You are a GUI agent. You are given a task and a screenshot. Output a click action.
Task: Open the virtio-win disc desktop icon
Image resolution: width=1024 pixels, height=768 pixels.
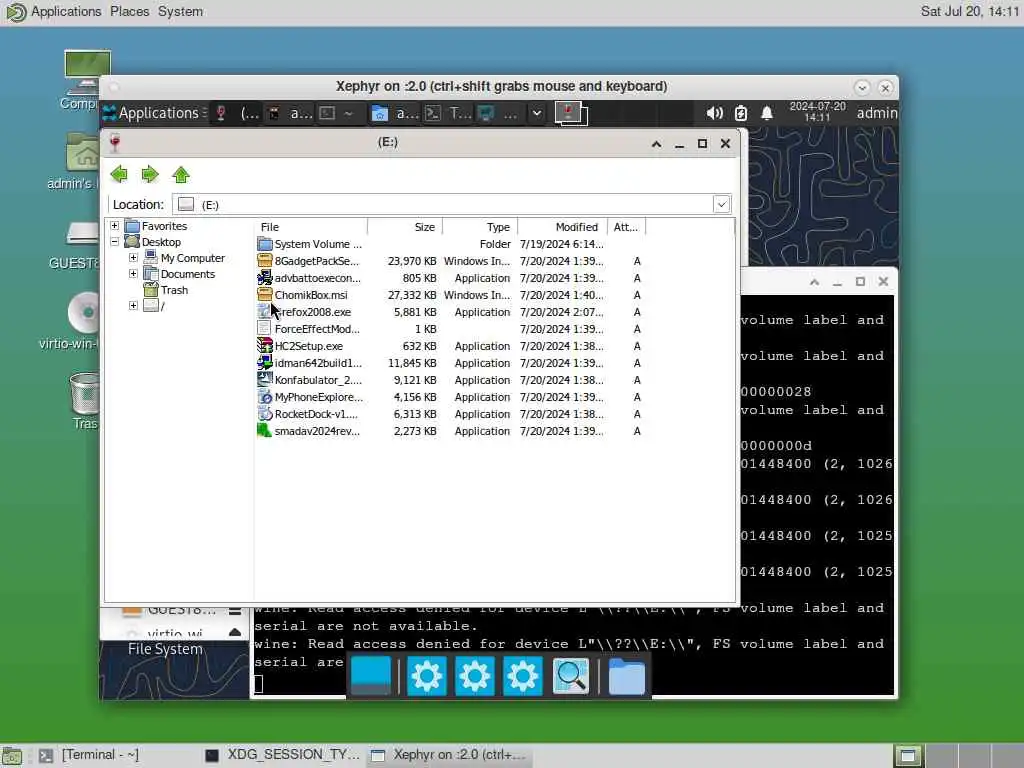[82, 312]
